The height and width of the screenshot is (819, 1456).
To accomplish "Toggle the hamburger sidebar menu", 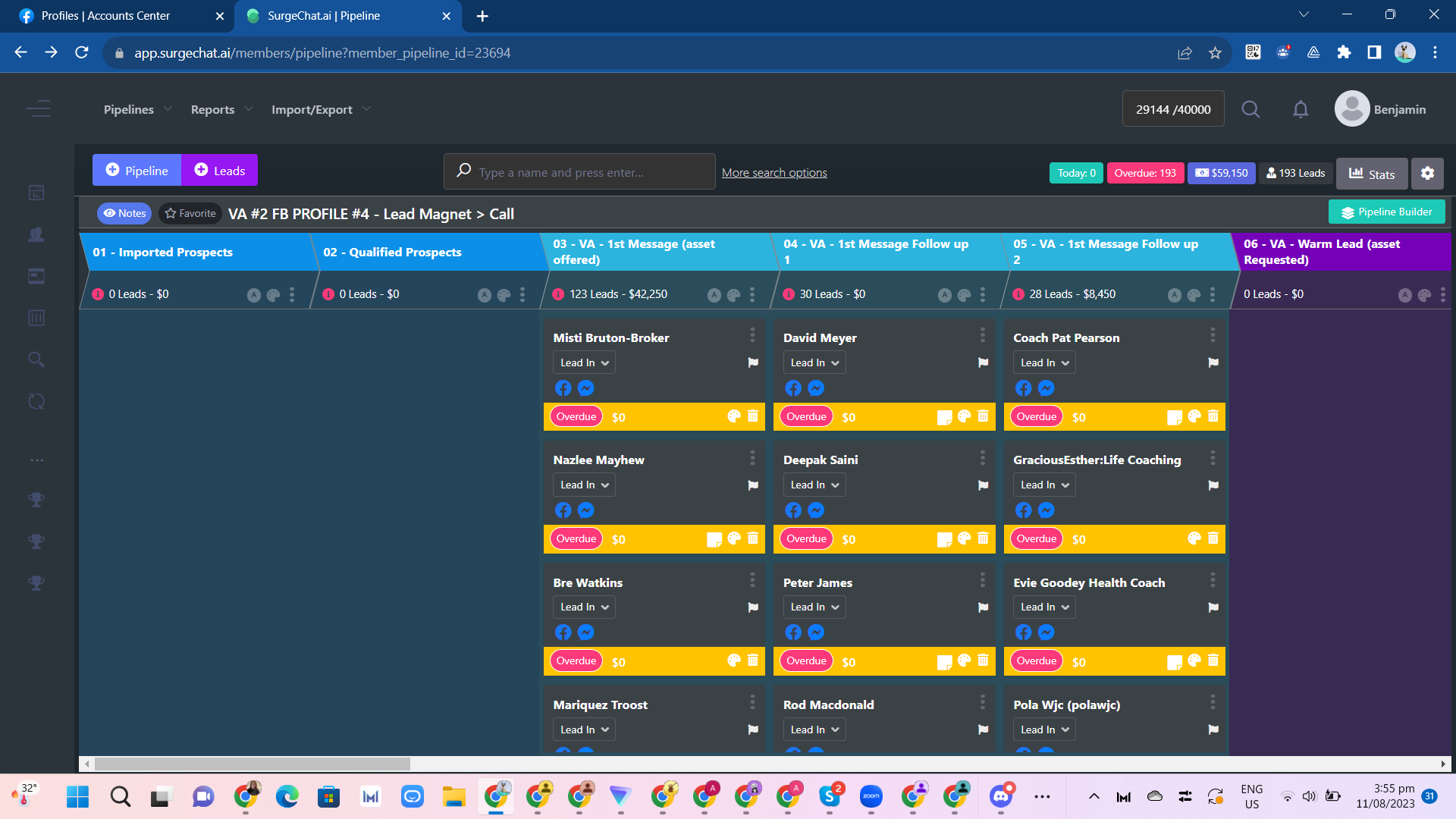I will click(x=38, y=109).
